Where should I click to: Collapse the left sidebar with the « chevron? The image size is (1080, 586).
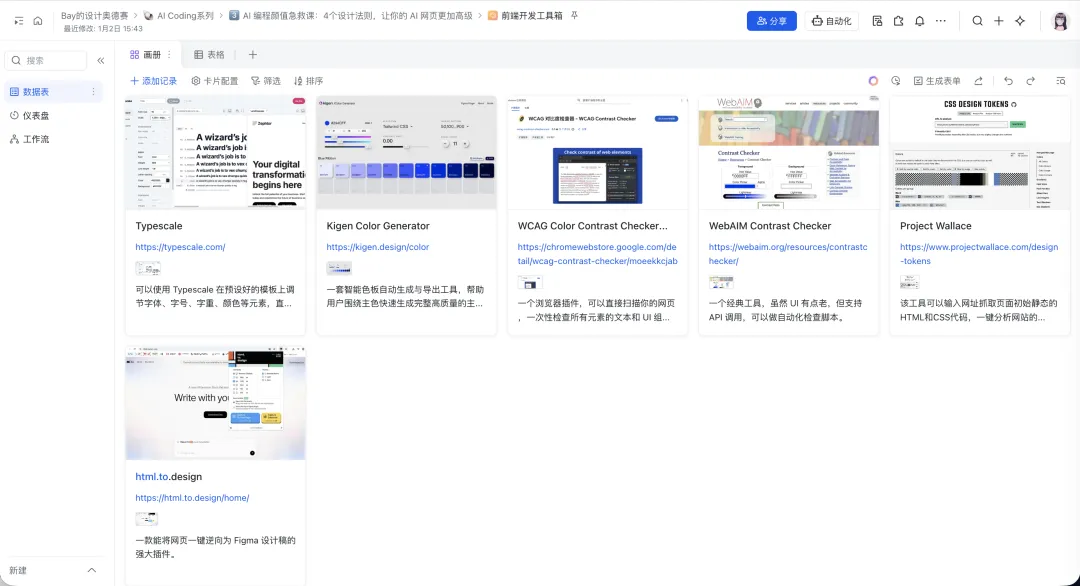[100, 59]
